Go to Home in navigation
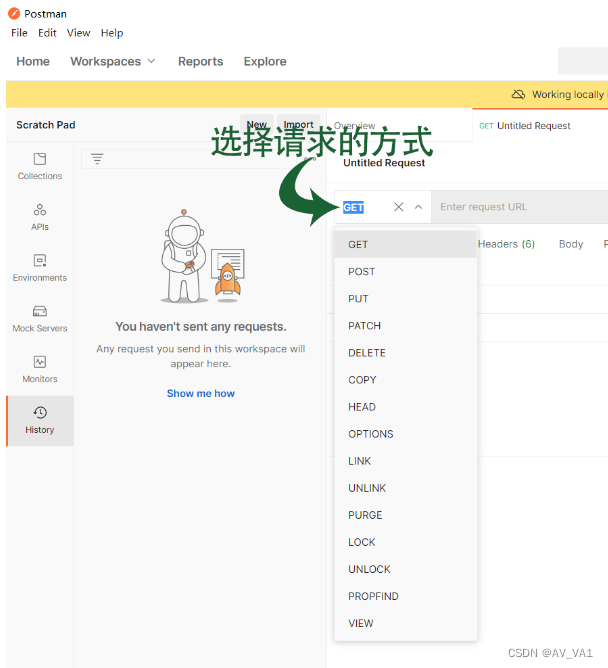The height and width of the screenshot is (668, 608). 33,61
